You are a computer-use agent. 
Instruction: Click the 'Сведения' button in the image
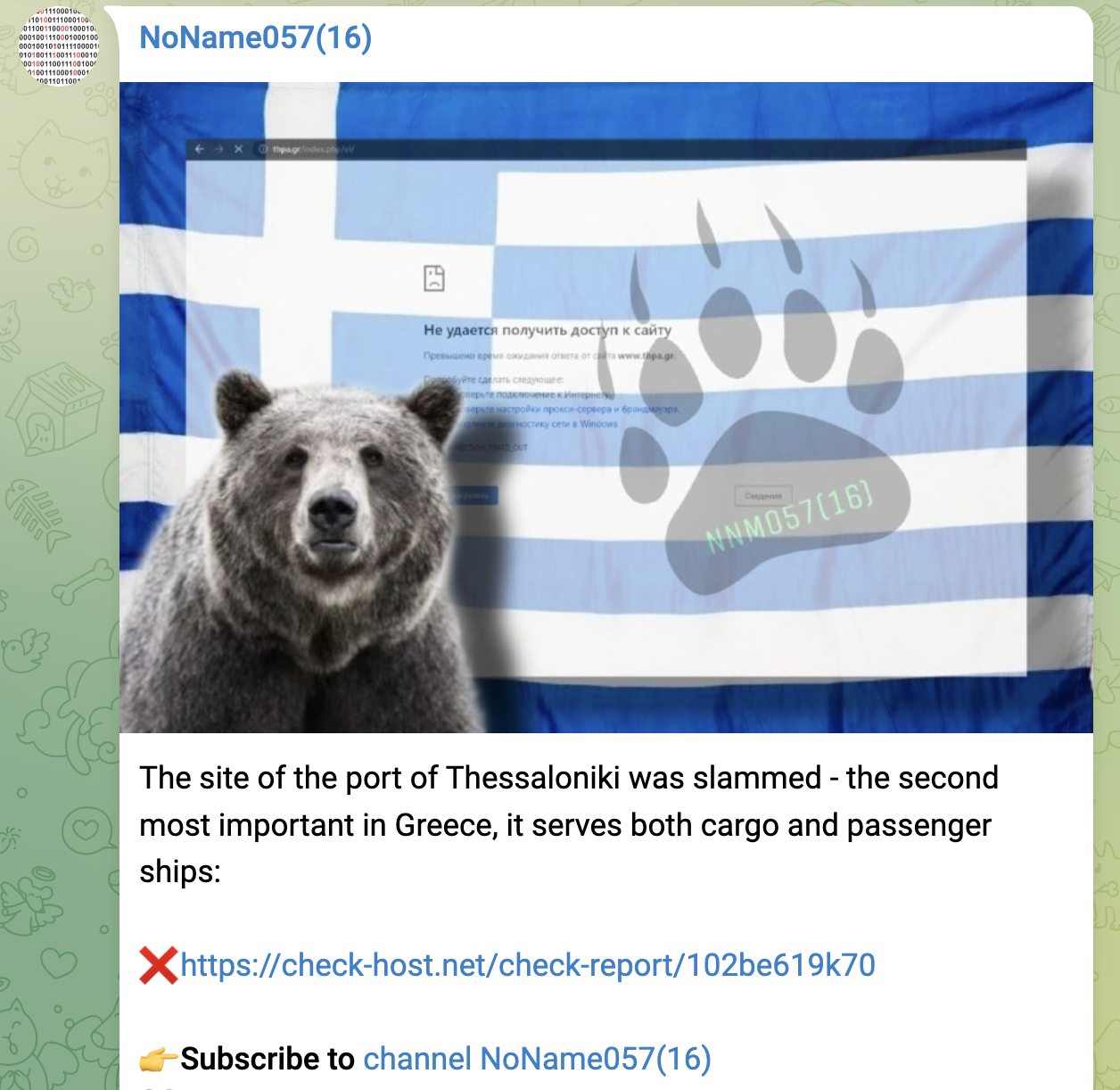coord(763,496)
